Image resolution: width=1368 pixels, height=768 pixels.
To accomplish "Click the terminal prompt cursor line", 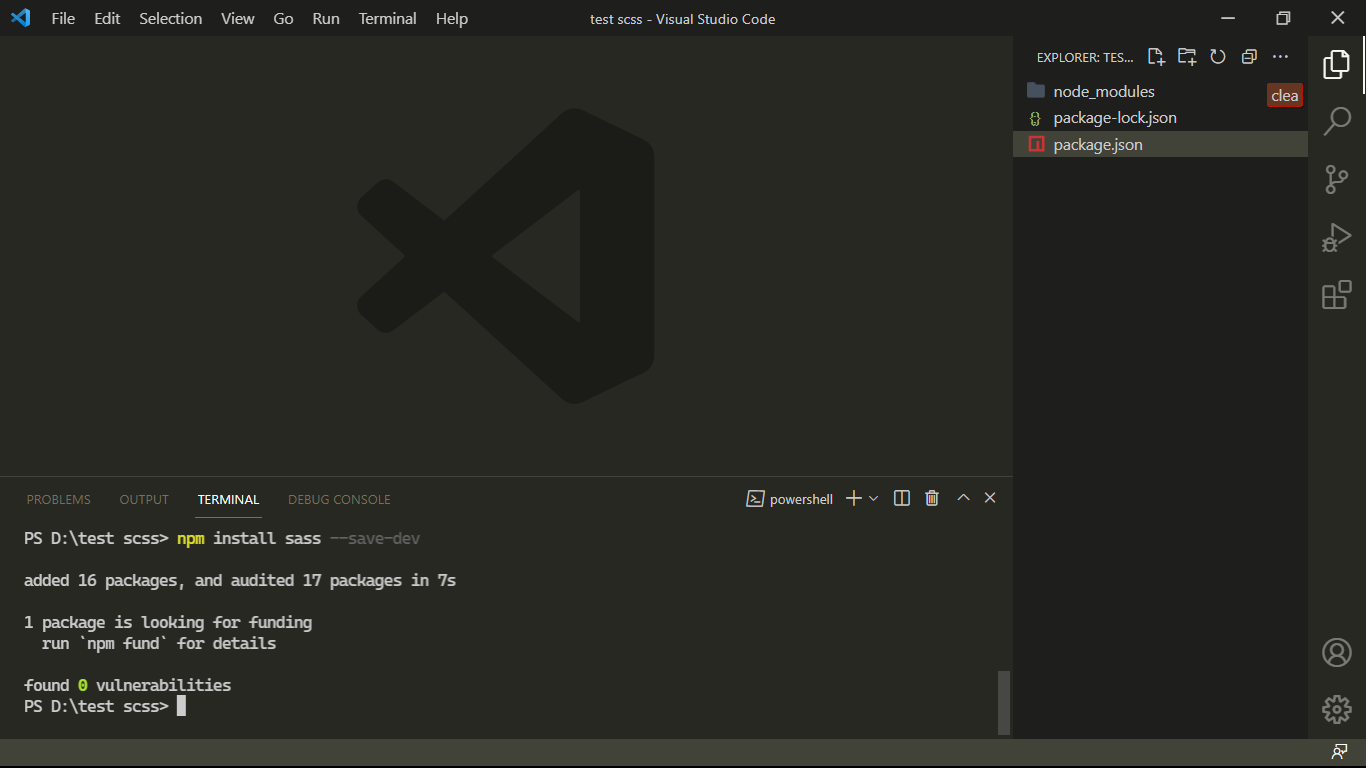I will pos(105,706).
